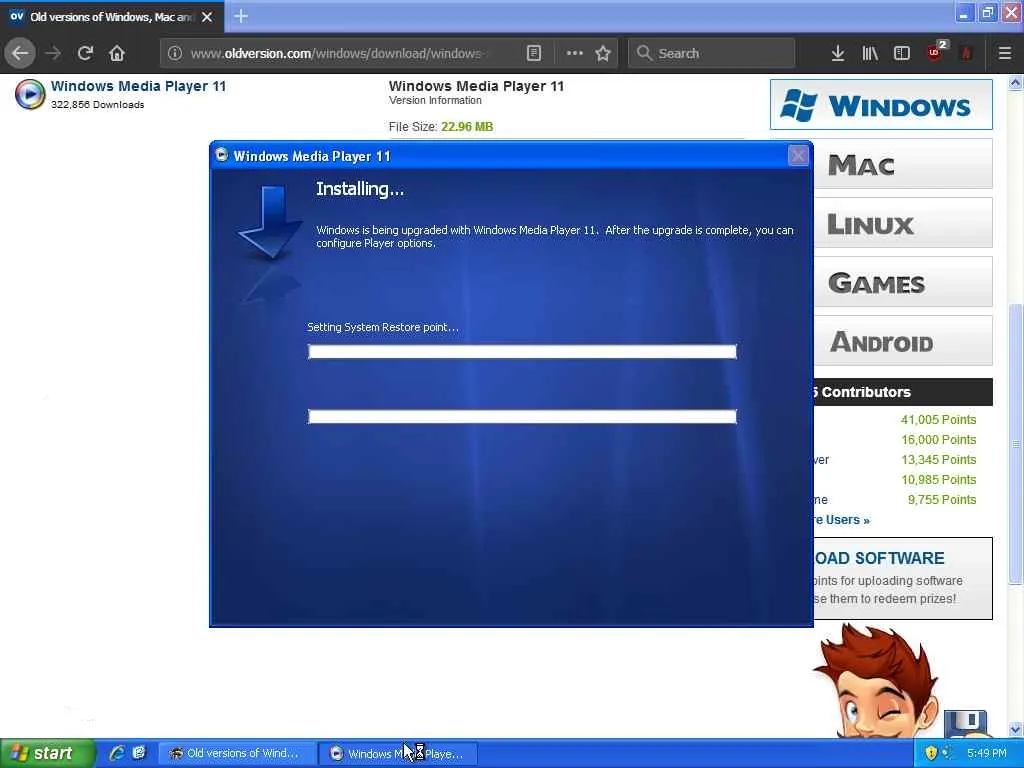Click the Windows Media Player logo icon
Image resolution: width=1024 pixels, height=768 pixels.
click(x=30, y=94)
